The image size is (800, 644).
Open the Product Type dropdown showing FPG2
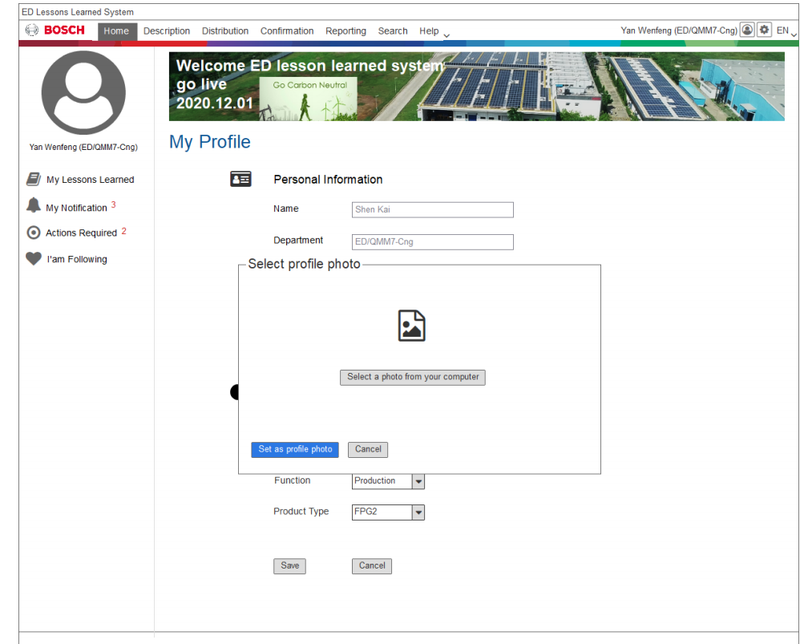pos(388,512)
